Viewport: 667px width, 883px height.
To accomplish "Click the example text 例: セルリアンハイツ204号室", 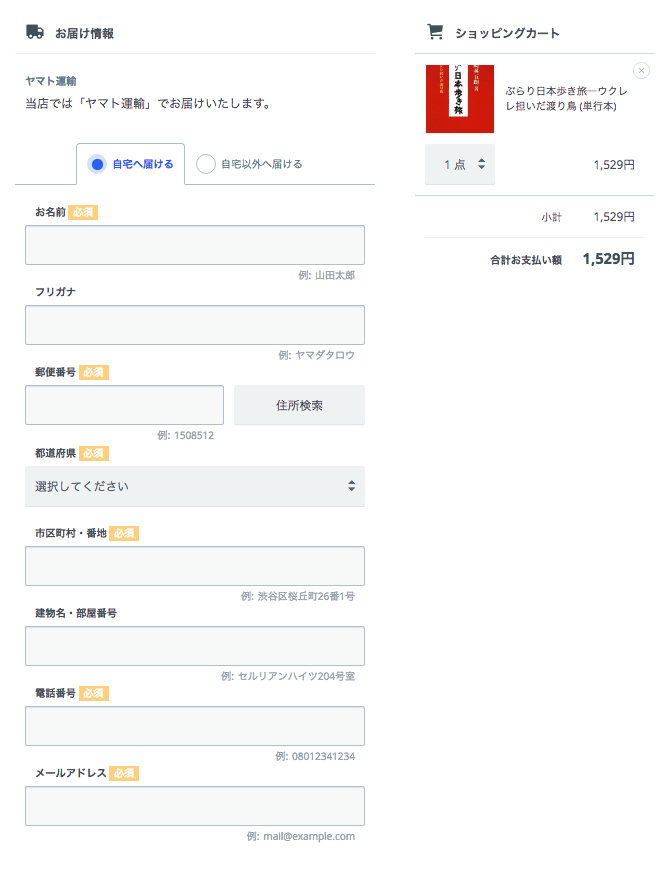I will pos(288,676).
